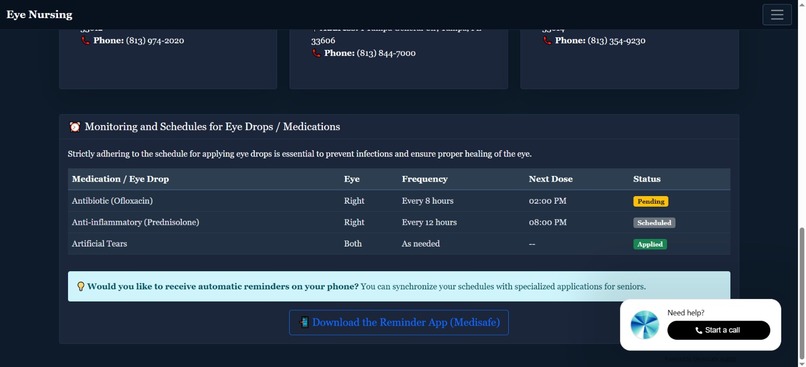Open the hamburger navigation menu

pyautogui.click(x=777, y=14)
